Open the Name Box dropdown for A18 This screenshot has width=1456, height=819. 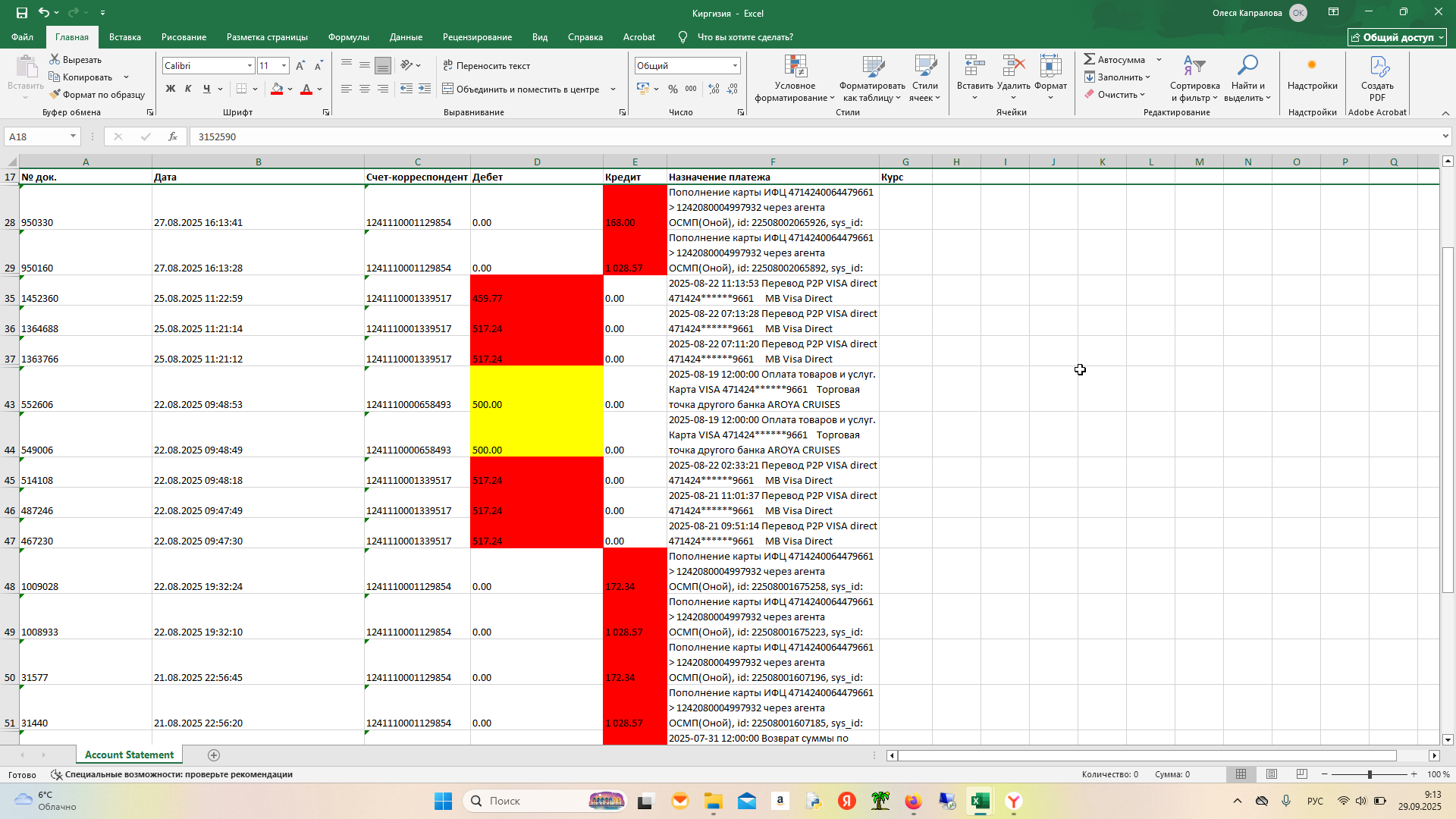point(73,136)
